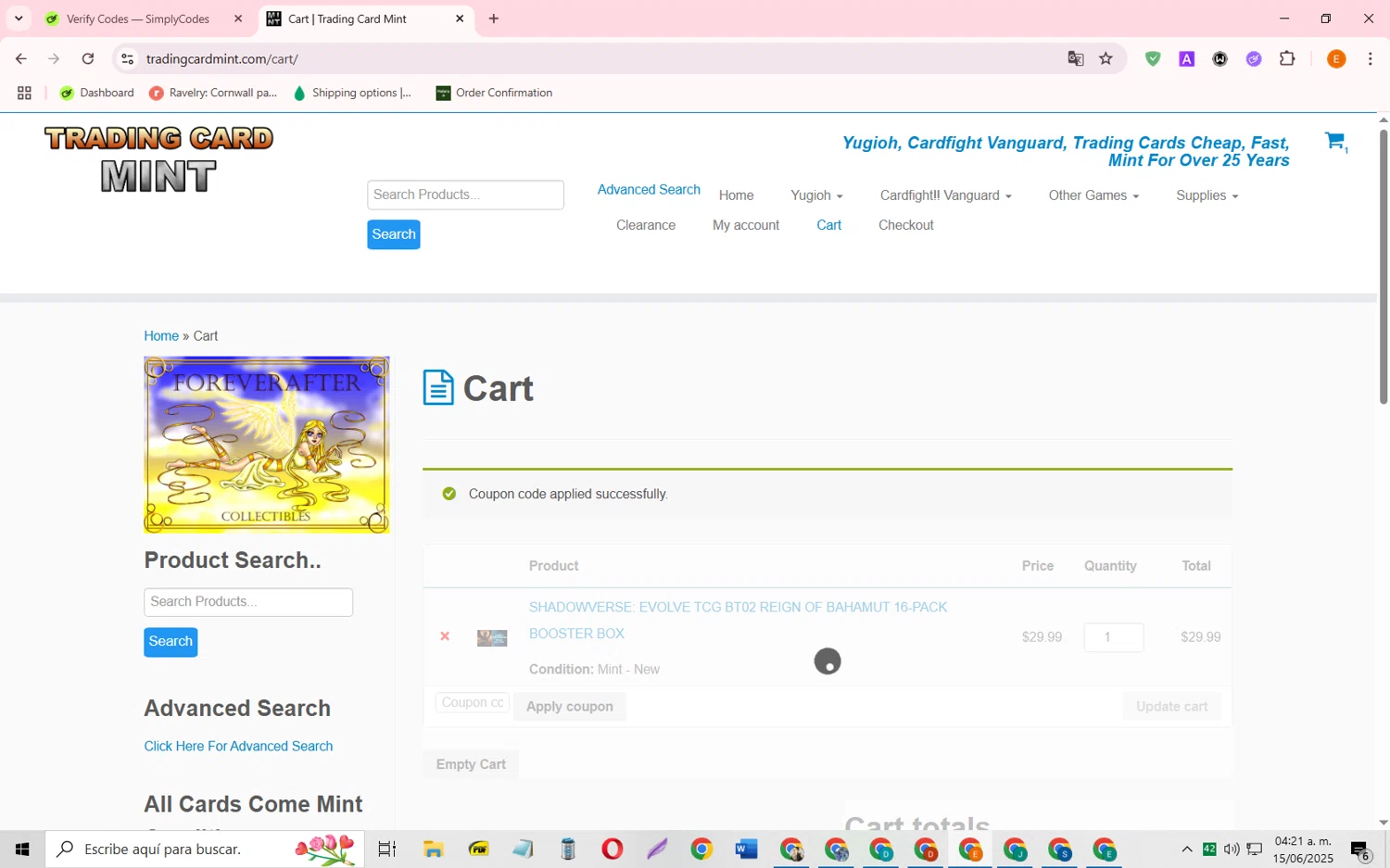The width and height of the screenshot is (1390, 868).
Task: Open the notification center icon
Action: coord(1361,849)
